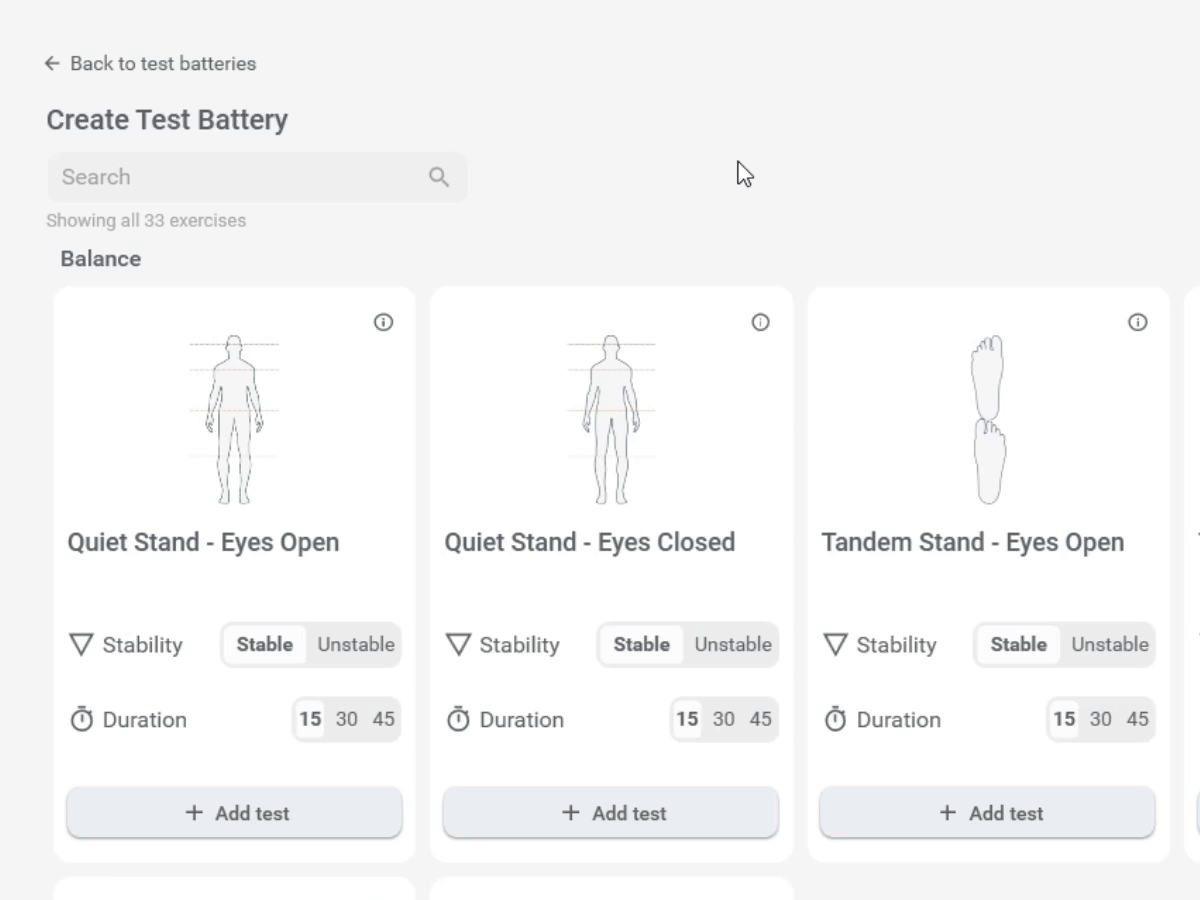This screenshot has height=900, width=1200.
Task: Click Duration label in Quiet Stand - Eyes Closed
Action: [x=521, y=720]
